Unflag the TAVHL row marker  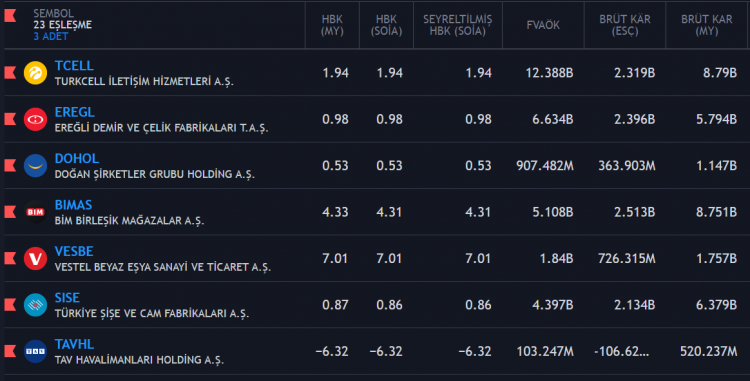pyautogui.click(x=10, y=351)
